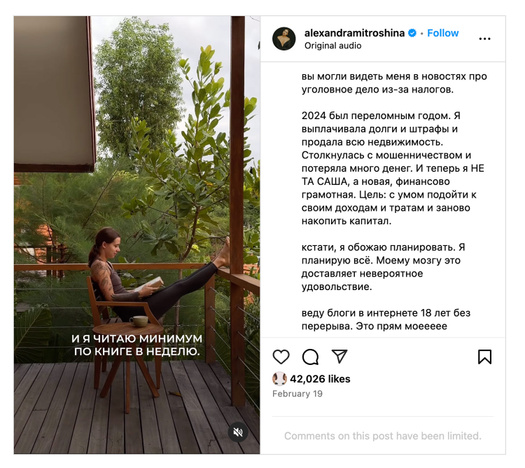The width and height of the screenshot is (525, 468).
Task: Open the three-dot more options menu
Action: [x=484, y=39]
